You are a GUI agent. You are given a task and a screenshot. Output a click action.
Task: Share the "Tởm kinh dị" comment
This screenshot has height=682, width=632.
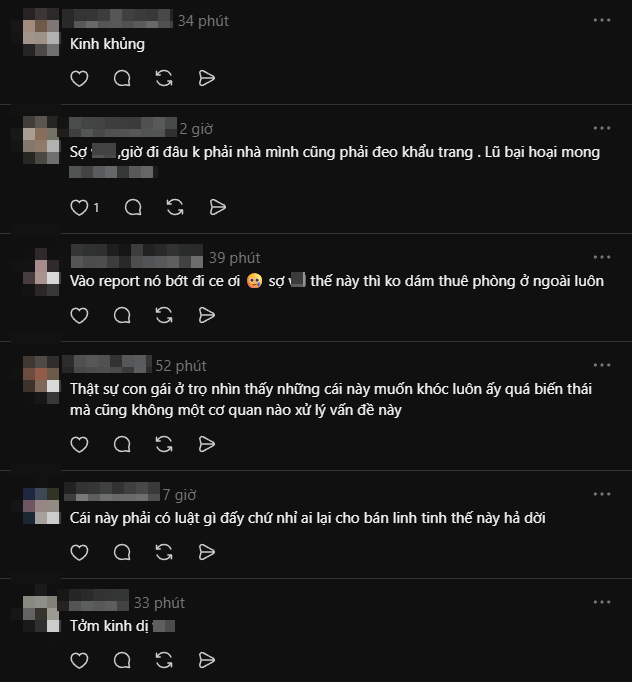(207, 660)
